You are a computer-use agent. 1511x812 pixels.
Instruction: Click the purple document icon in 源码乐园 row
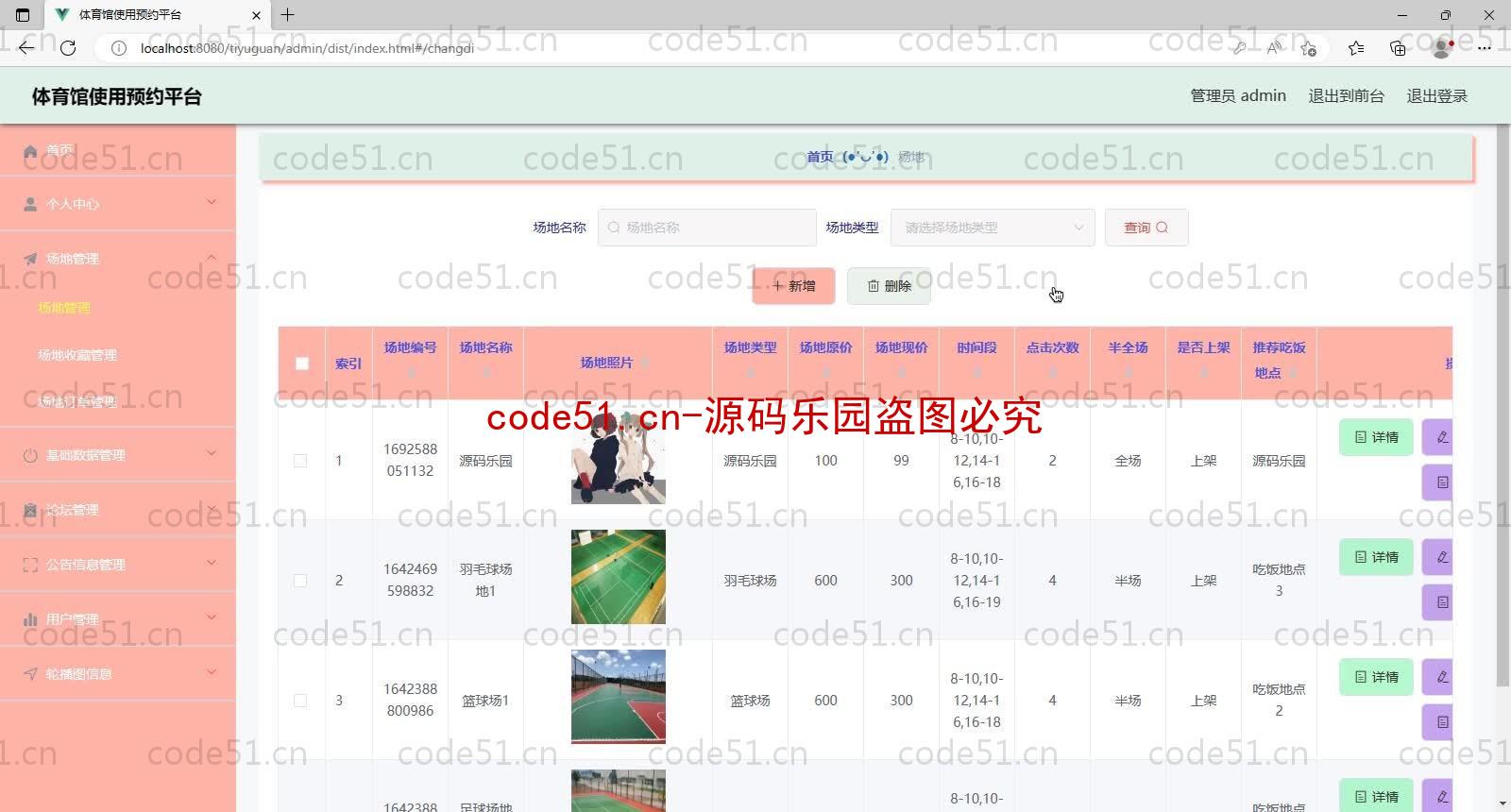(1440, 482)
